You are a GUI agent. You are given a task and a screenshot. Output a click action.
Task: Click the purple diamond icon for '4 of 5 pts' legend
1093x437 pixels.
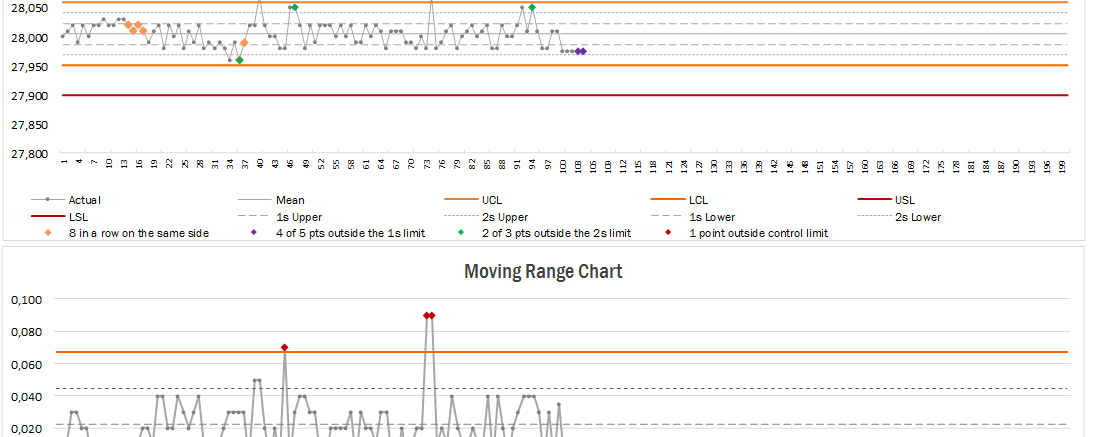coord(254,233)
